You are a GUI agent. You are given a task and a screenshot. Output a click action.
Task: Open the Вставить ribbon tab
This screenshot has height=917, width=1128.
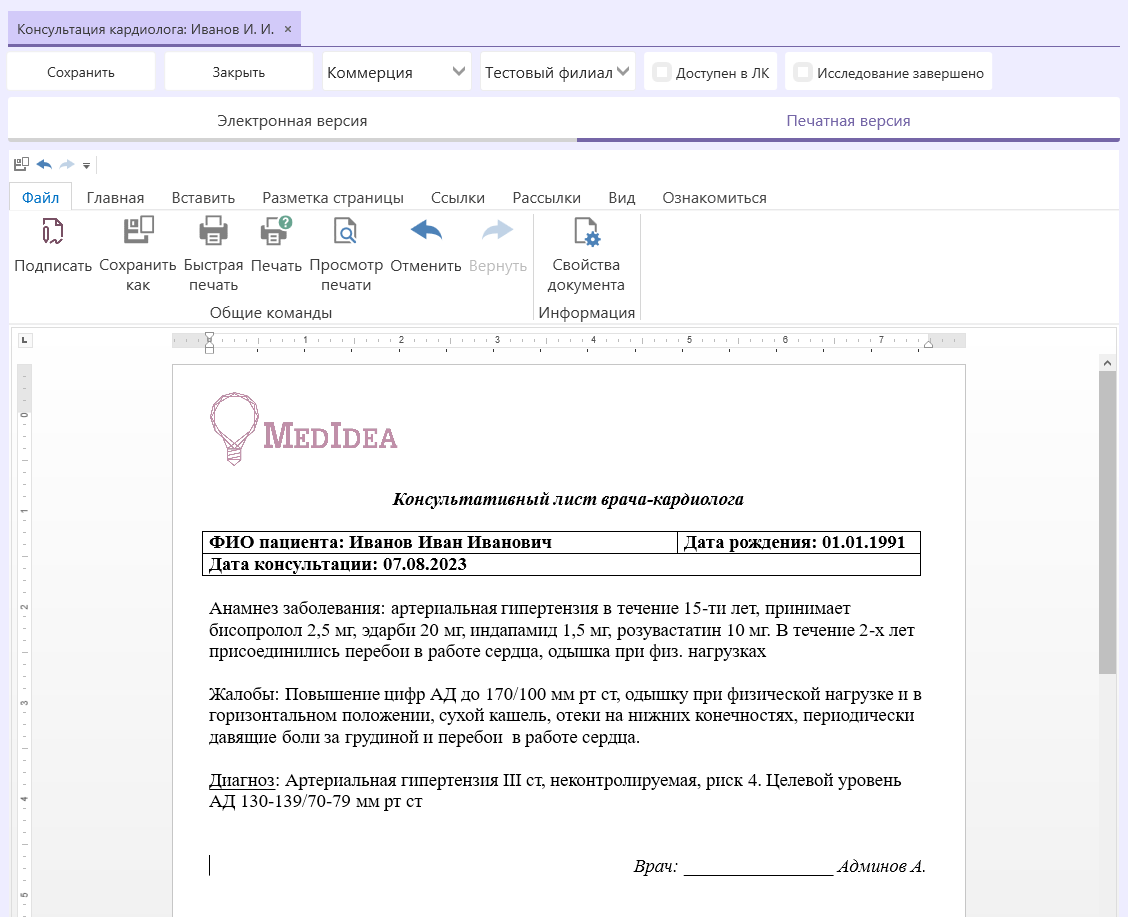coord(203,198)
